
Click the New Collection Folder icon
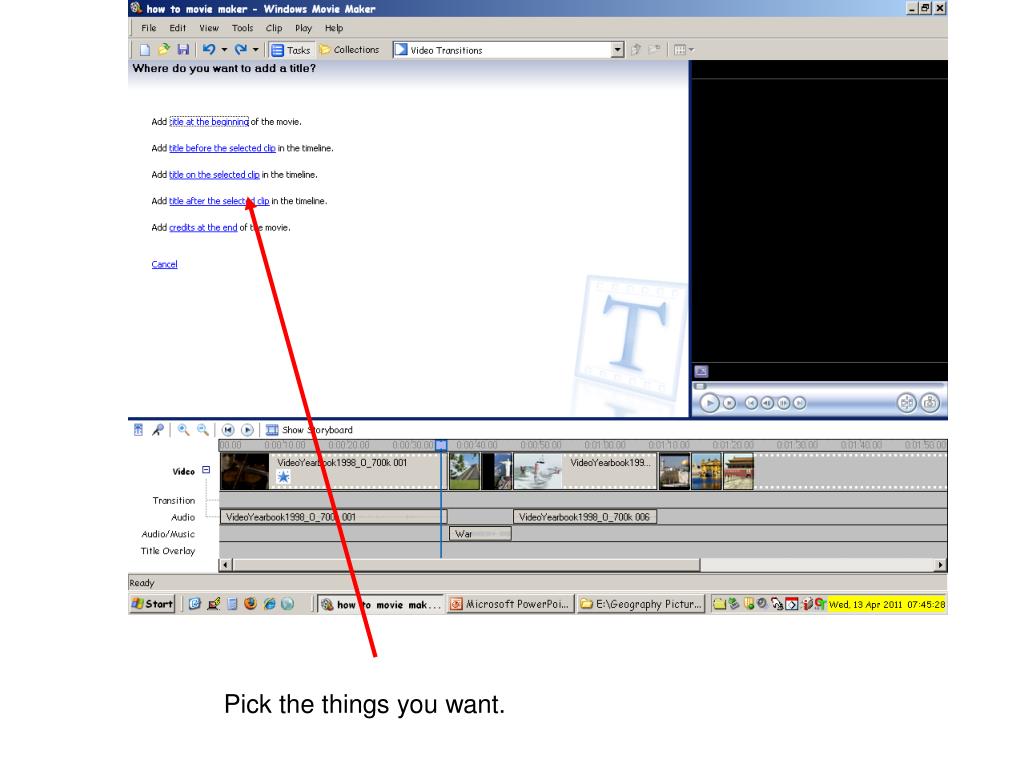pyautogui.click(x=654, y=50)
